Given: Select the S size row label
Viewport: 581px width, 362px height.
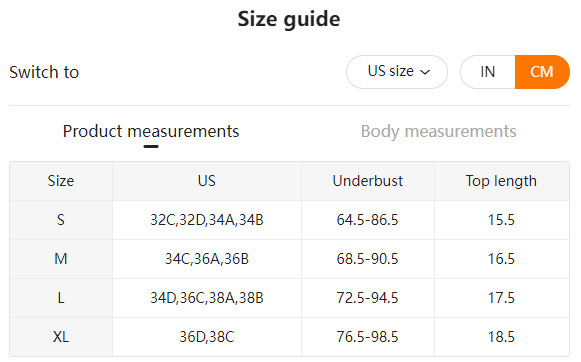Looking at the screenshot, I should click(61, 220).
